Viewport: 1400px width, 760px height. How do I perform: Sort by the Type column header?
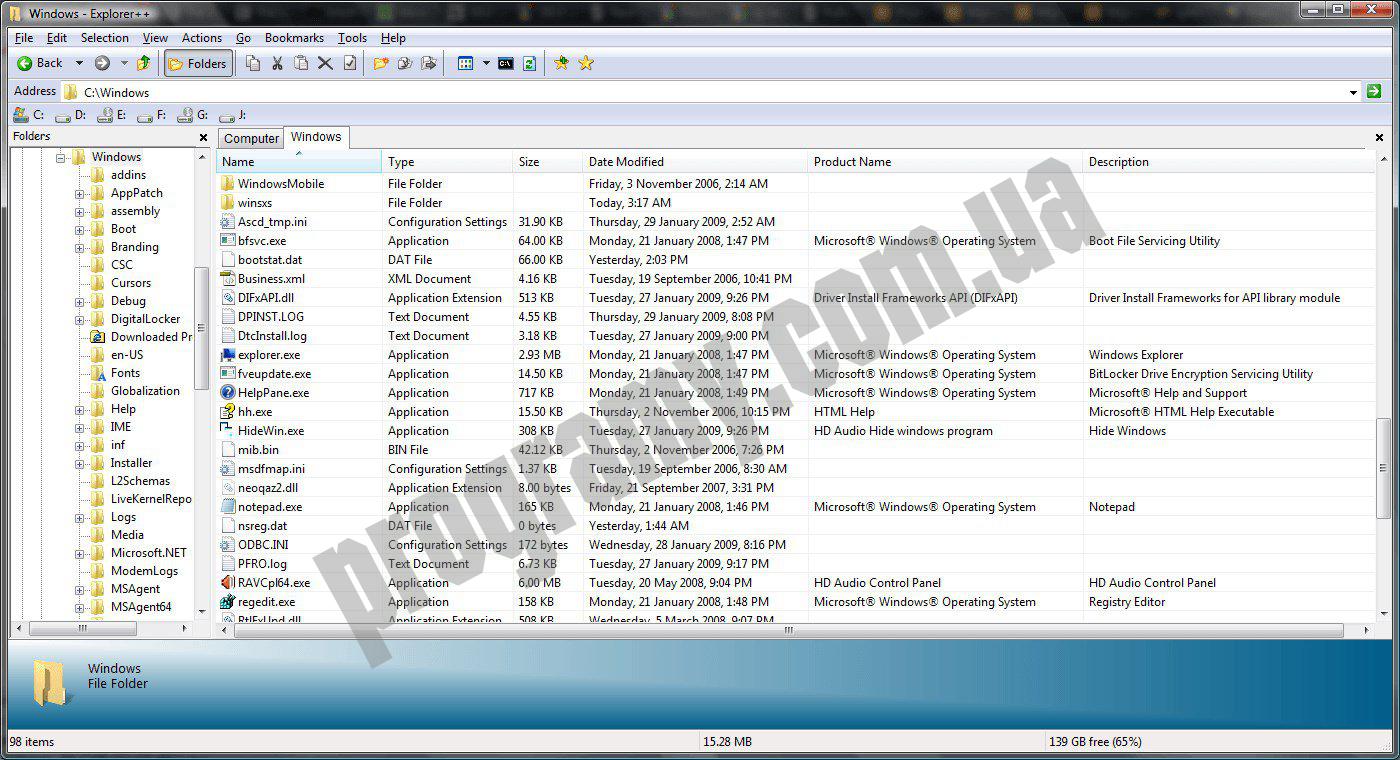click(x=447, y=162)
